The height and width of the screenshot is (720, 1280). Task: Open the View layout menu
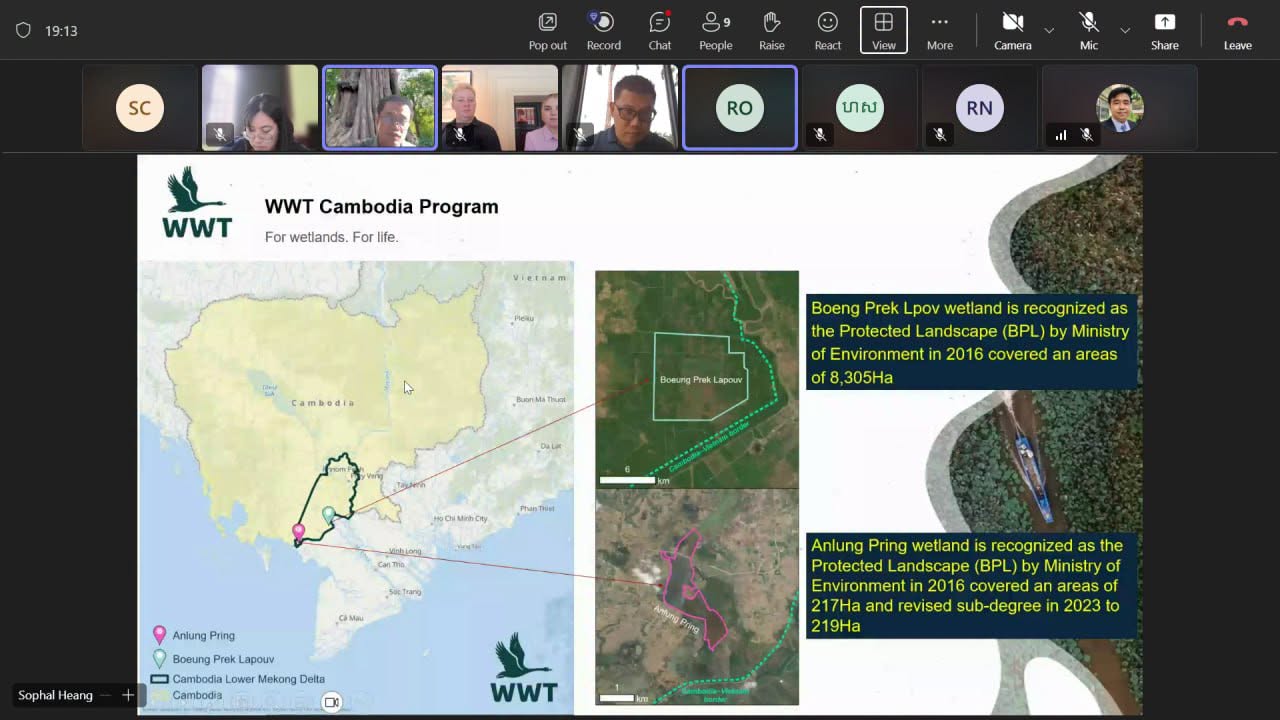click(884, 31)
